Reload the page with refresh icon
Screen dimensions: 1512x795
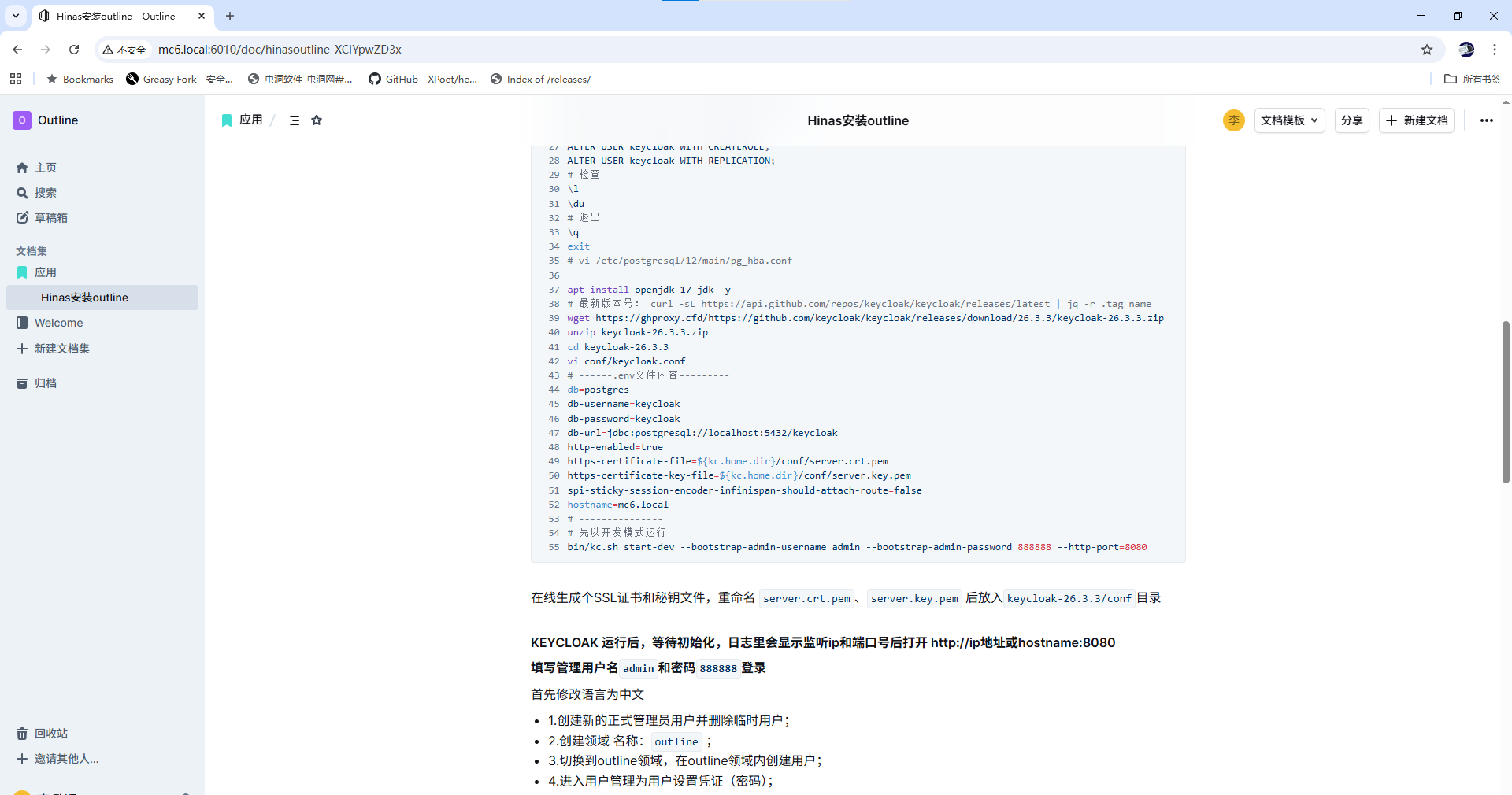coord(74,50)
